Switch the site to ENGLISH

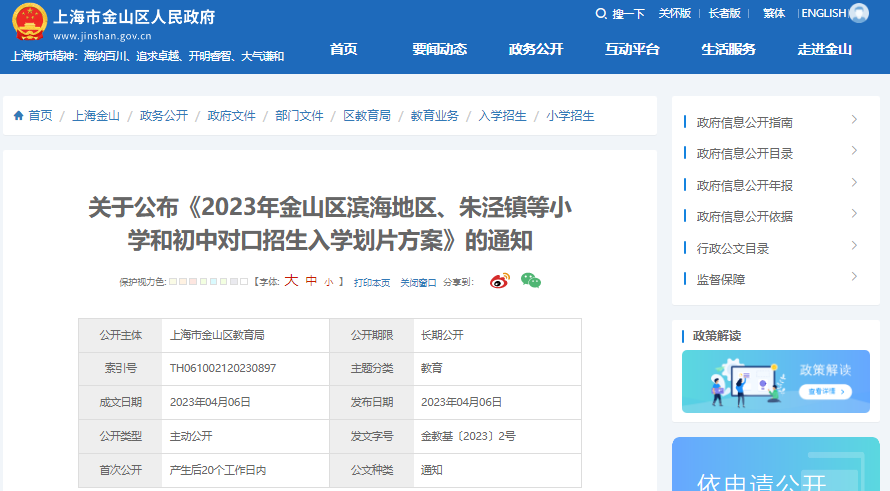click(823, 13)
